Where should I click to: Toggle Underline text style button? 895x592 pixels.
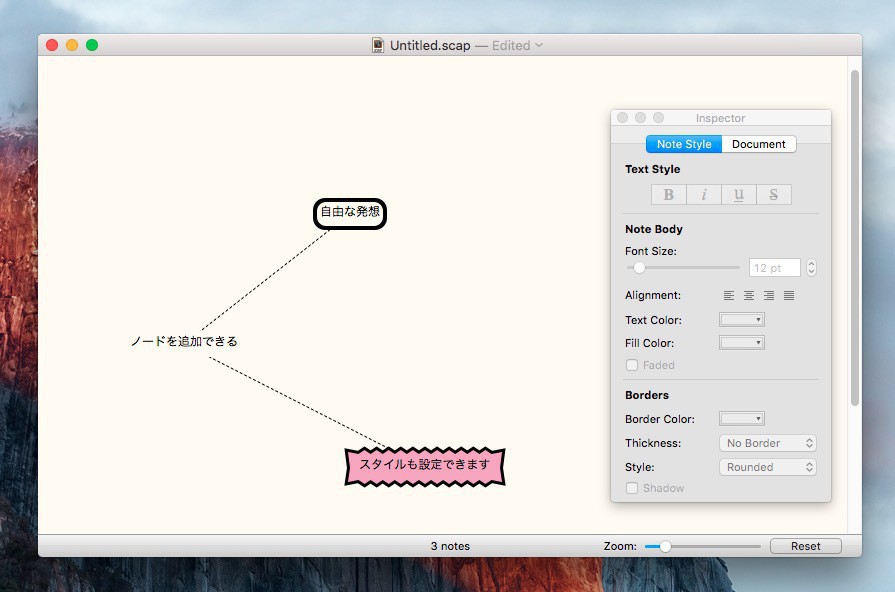coord(739,195)
